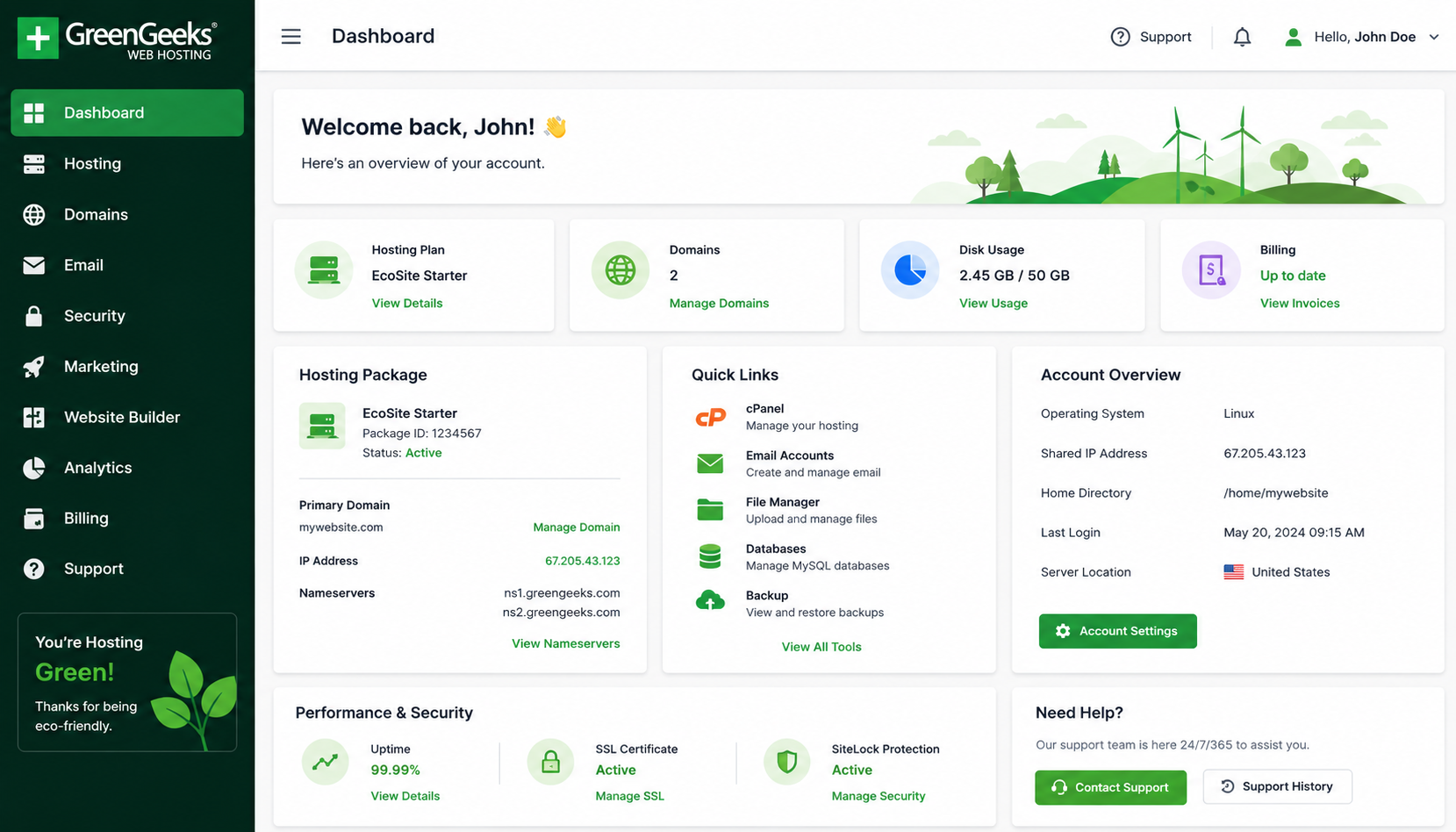Screen dimensions: 1456x832
Task: Click Manage Domains link
Action: [719, 303]
